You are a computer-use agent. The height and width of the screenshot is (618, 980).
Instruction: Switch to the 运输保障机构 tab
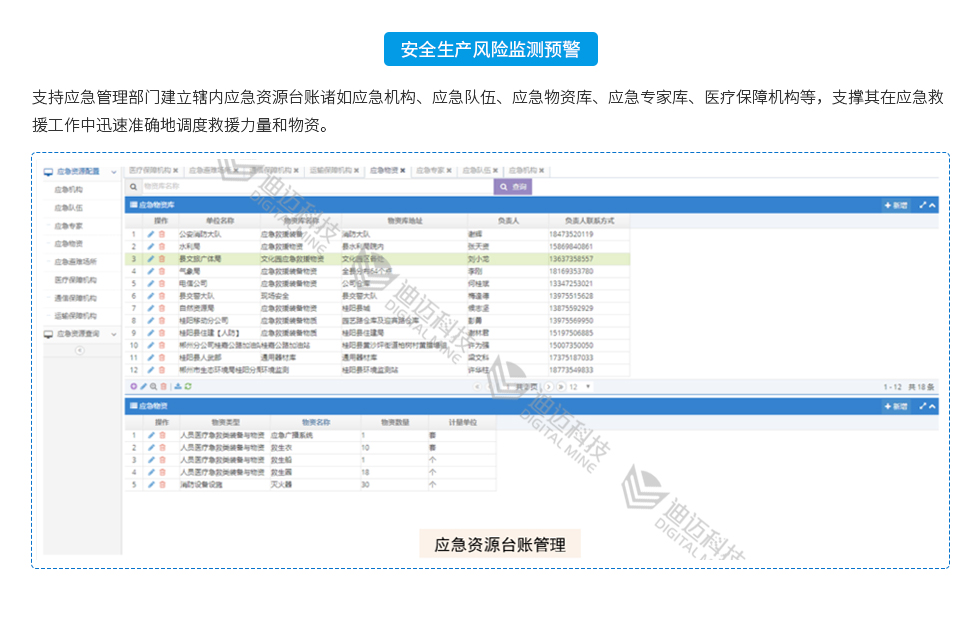point(330,171)
